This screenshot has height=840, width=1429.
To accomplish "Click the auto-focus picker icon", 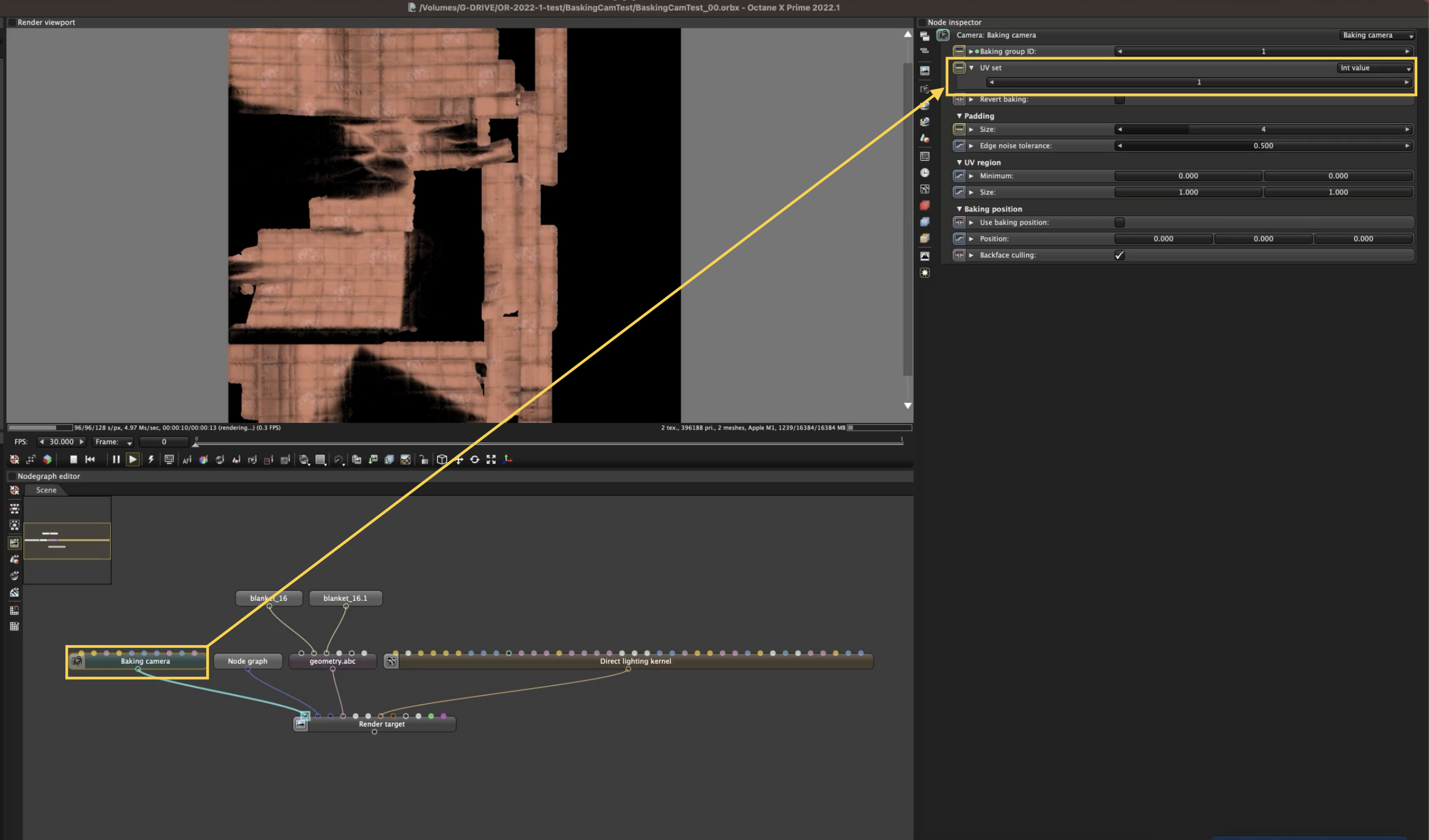I will 187,460.
